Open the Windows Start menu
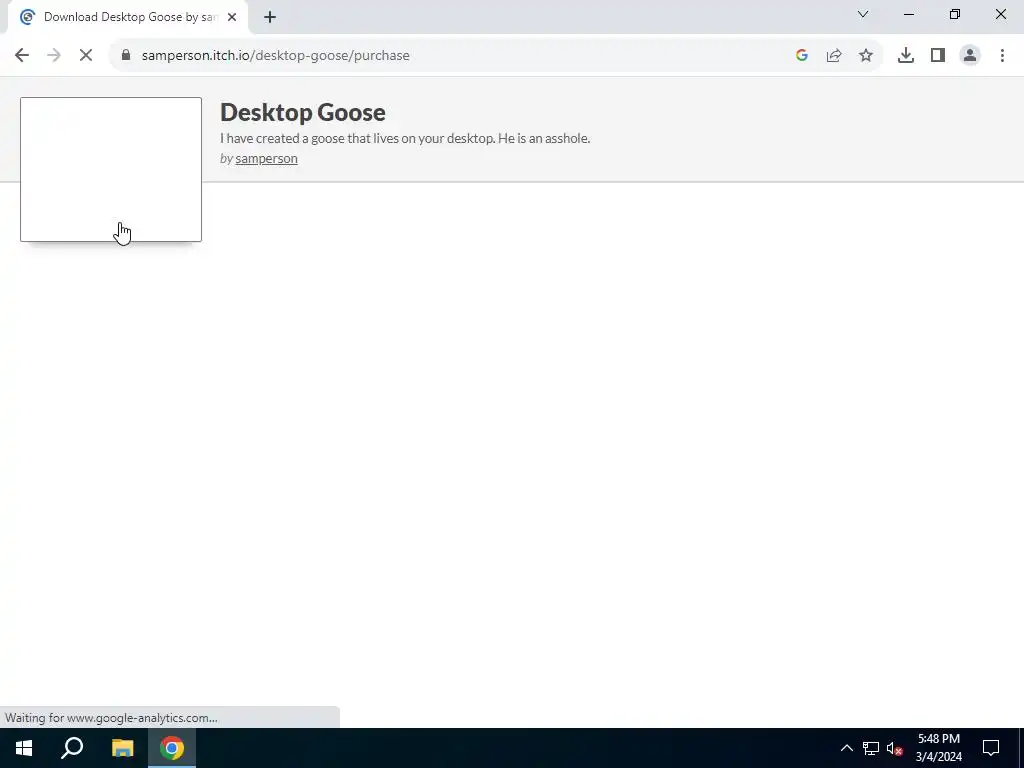Viewport: 1024px width, 768px height. click(24, 748)
